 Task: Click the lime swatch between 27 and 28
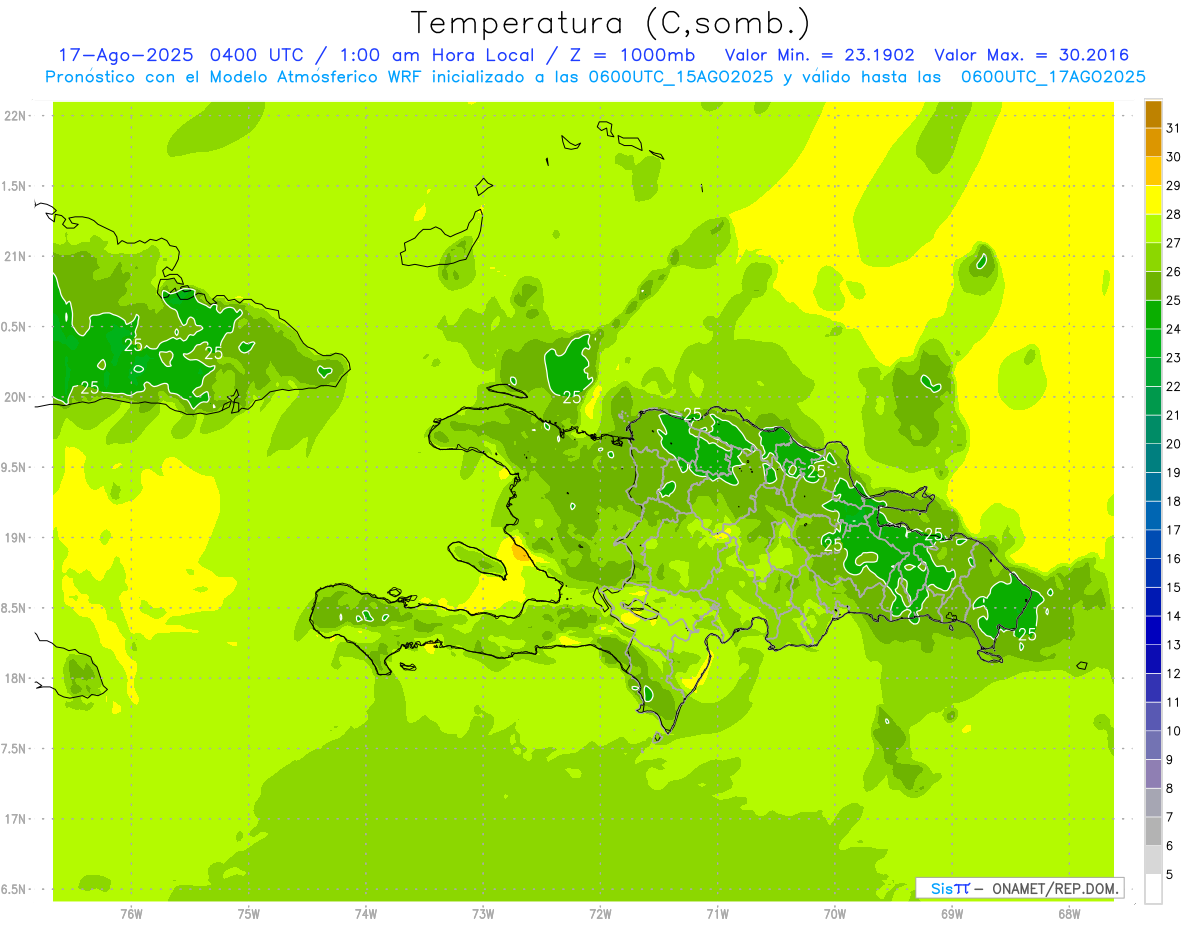click(x=1153, y=228)
